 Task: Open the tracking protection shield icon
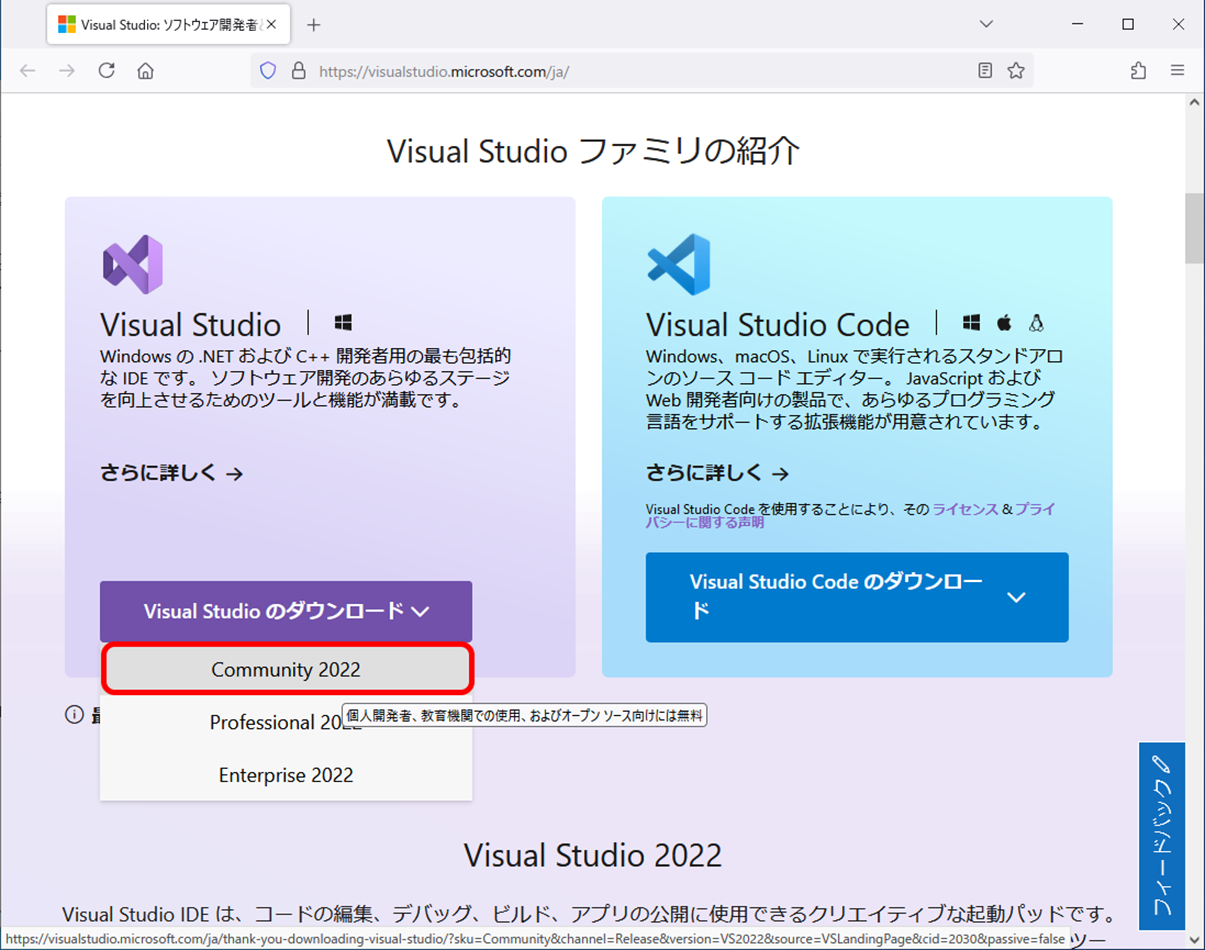267,71
